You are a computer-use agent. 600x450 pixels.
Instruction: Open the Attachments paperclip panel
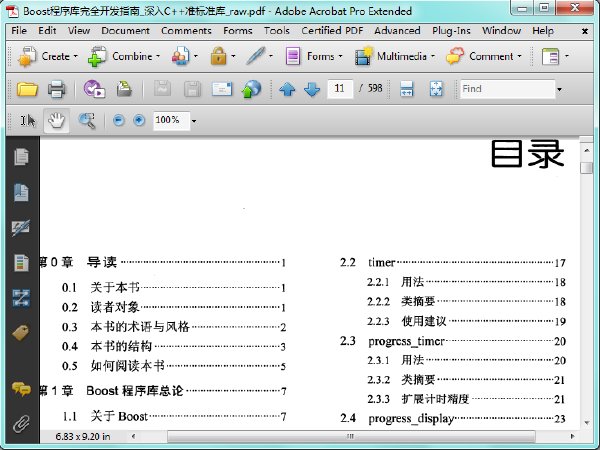(x=21, y=424)
